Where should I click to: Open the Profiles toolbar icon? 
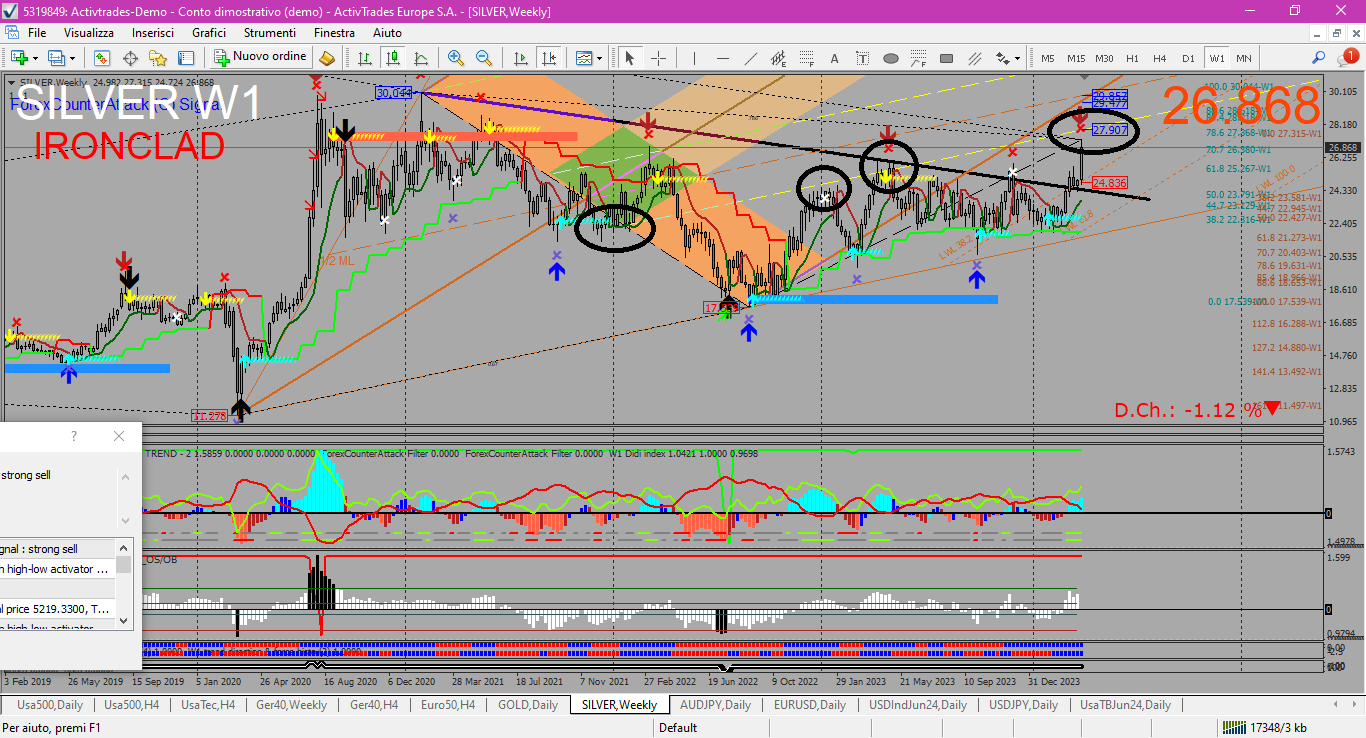tap(56, 58)
